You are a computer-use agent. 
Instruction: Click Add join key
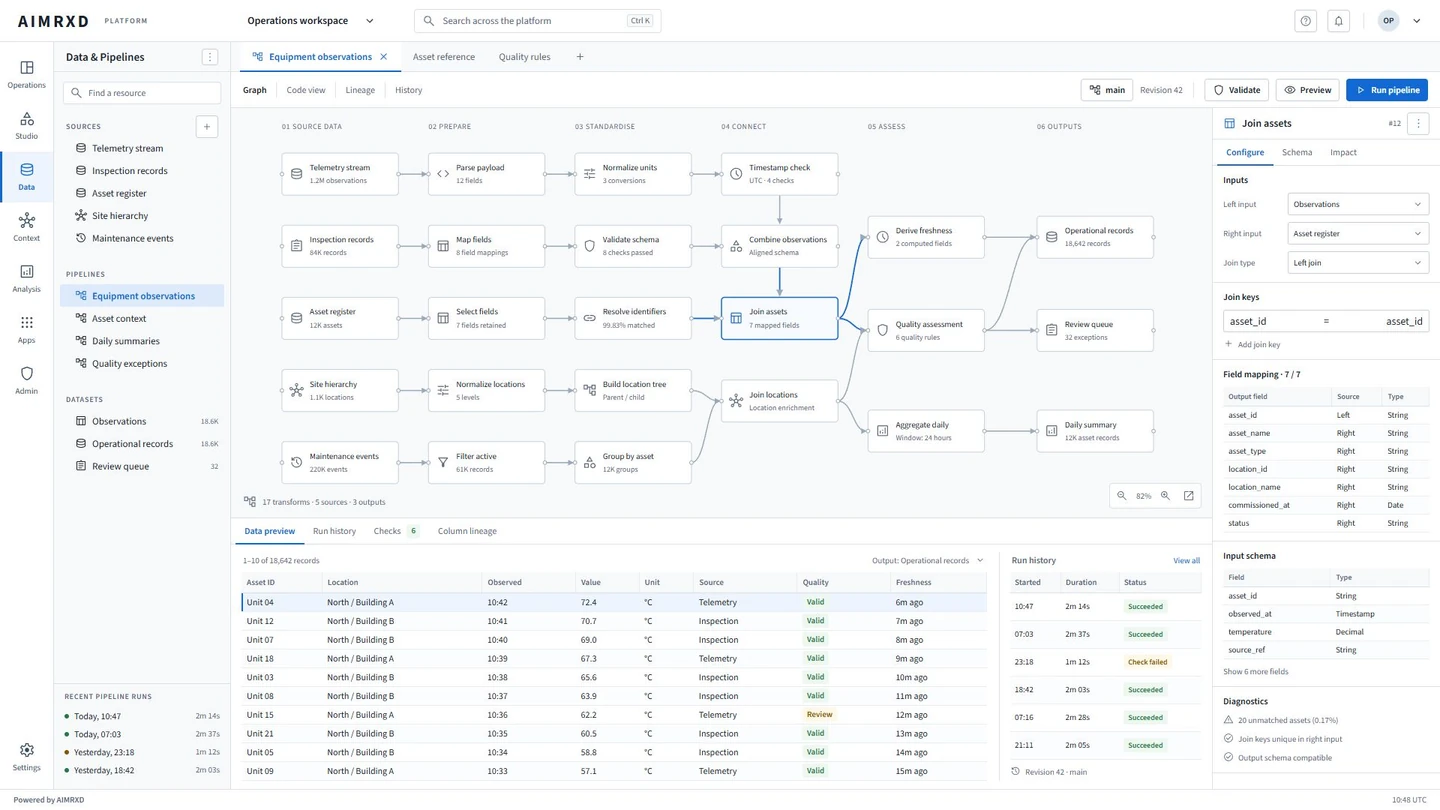pyautogui.click(x=1252, y=344)
